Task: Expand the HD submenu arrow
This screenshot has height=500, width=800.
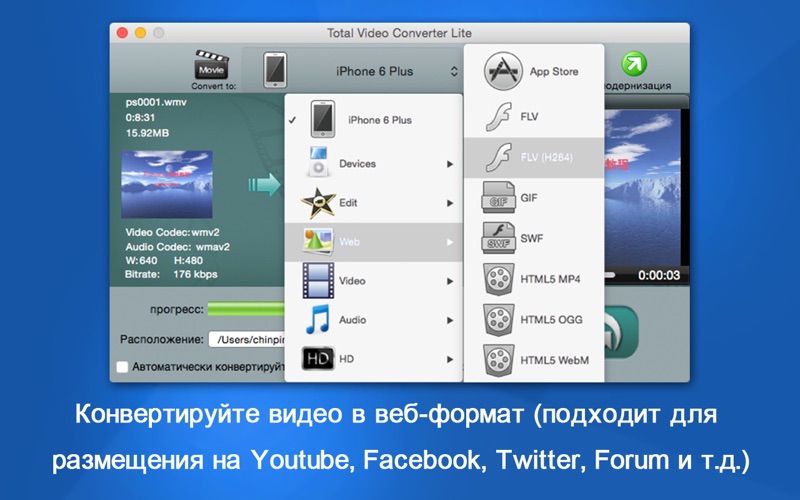Action: point(449,359)
